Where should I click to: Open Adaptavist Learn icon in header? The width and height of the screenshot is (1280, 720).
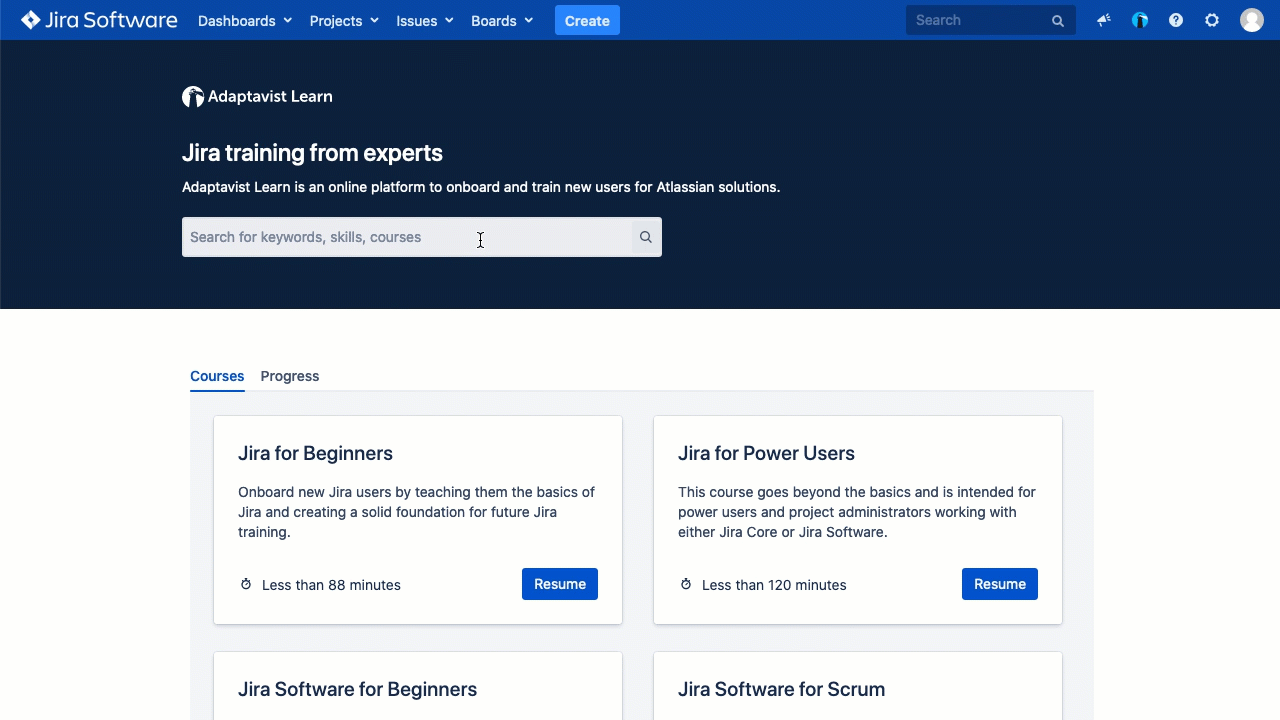[x=1140, y=20]
